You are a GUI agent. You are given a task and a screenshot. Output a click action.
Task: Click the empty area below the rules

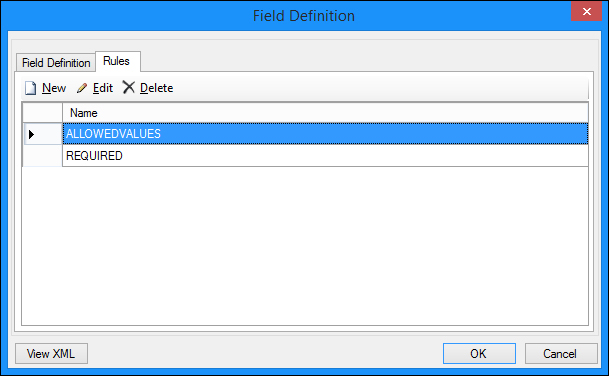pos(305,246)
